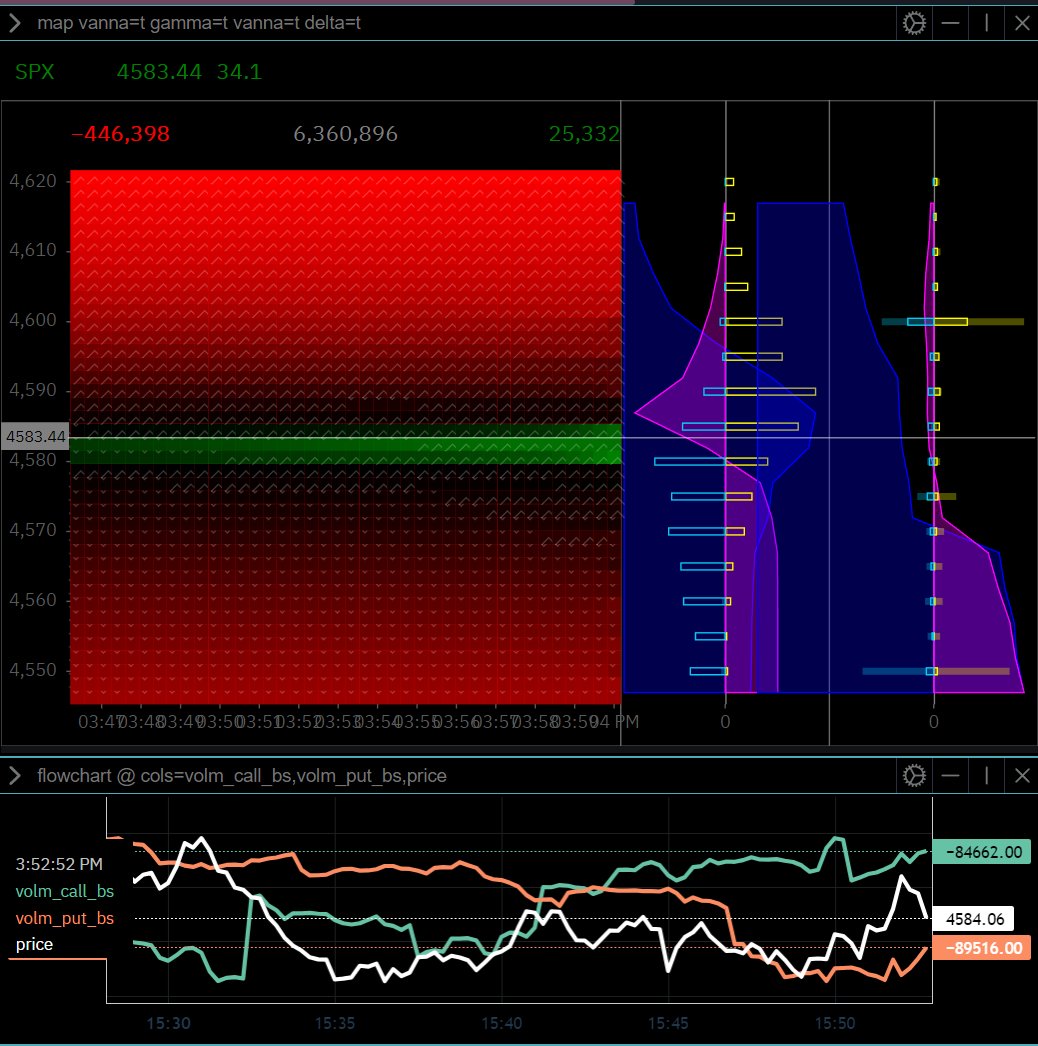Screen dimensions: 1038x1046
Task: Minimize the flowchart panel
Action: click(950, 776)
